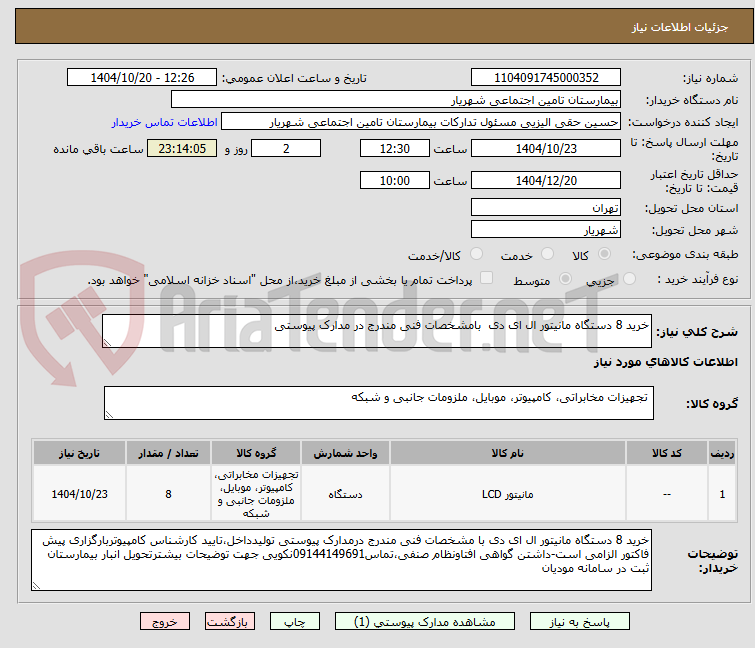Click the price validity date 1404/12/20 field
755x648 pixels.
[546, 181]
